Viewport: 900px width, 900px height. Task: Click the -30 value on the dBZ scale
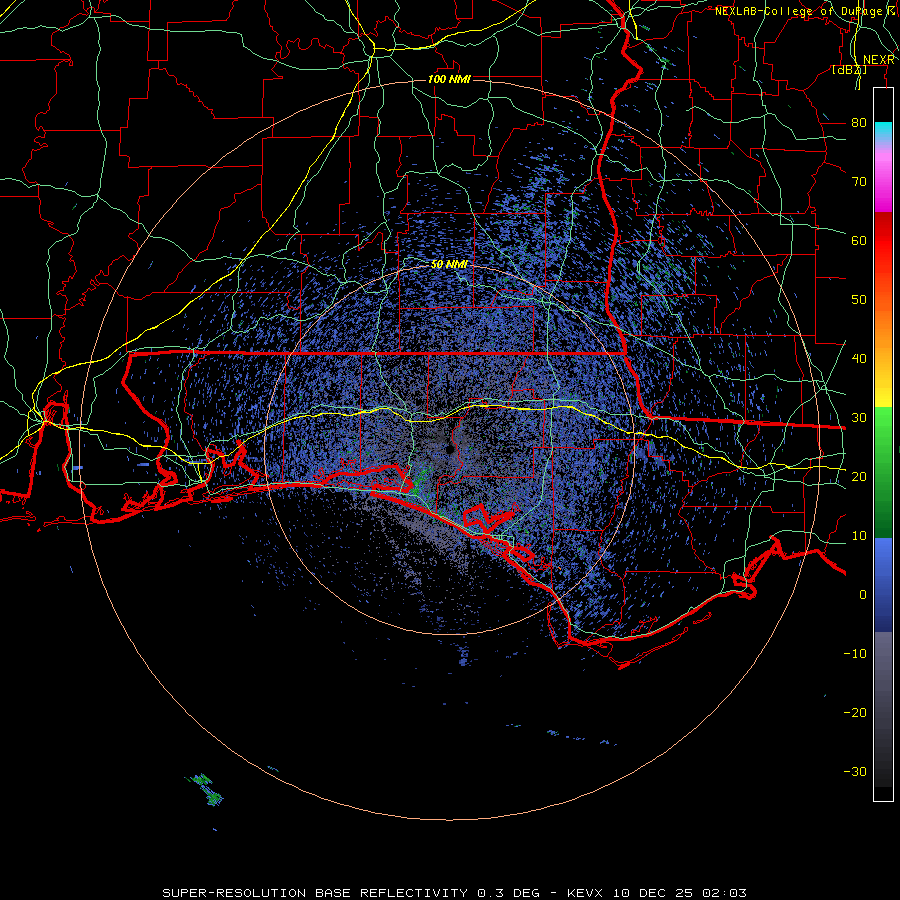(855, 772)
